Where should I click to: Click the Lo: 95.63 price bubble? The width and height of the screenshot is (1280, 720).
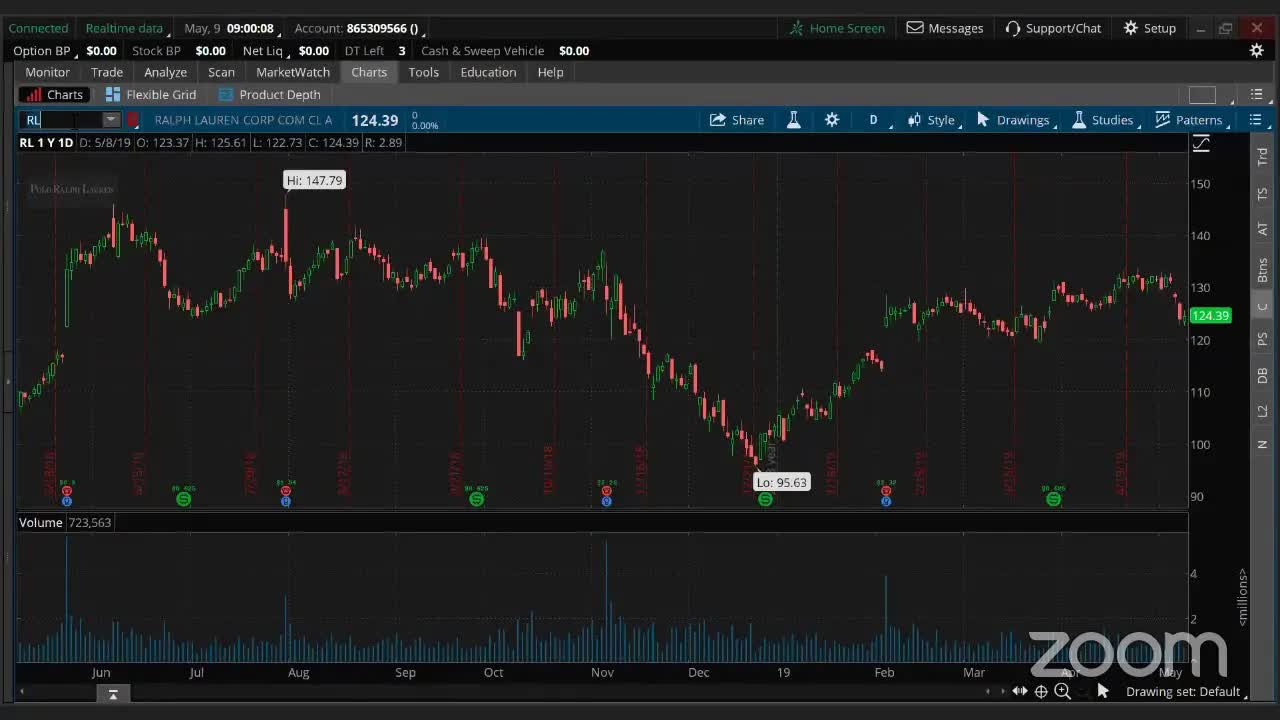781,482
